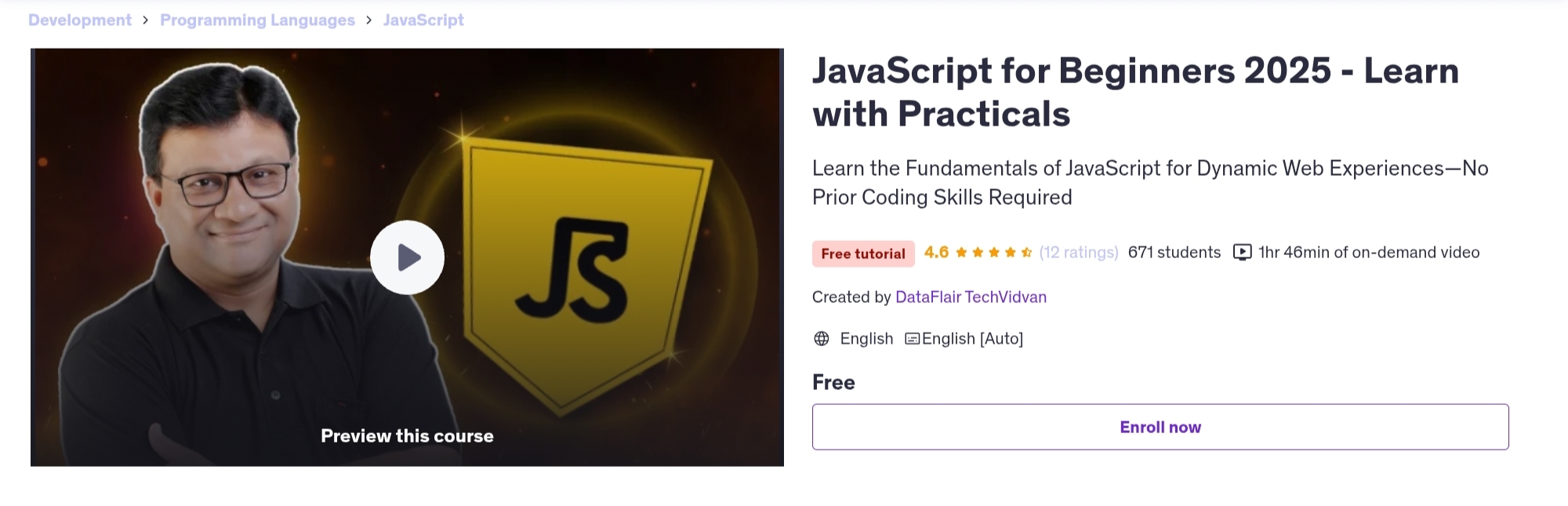
Task: Click the orange star rating icons
Action: (993, 253)
